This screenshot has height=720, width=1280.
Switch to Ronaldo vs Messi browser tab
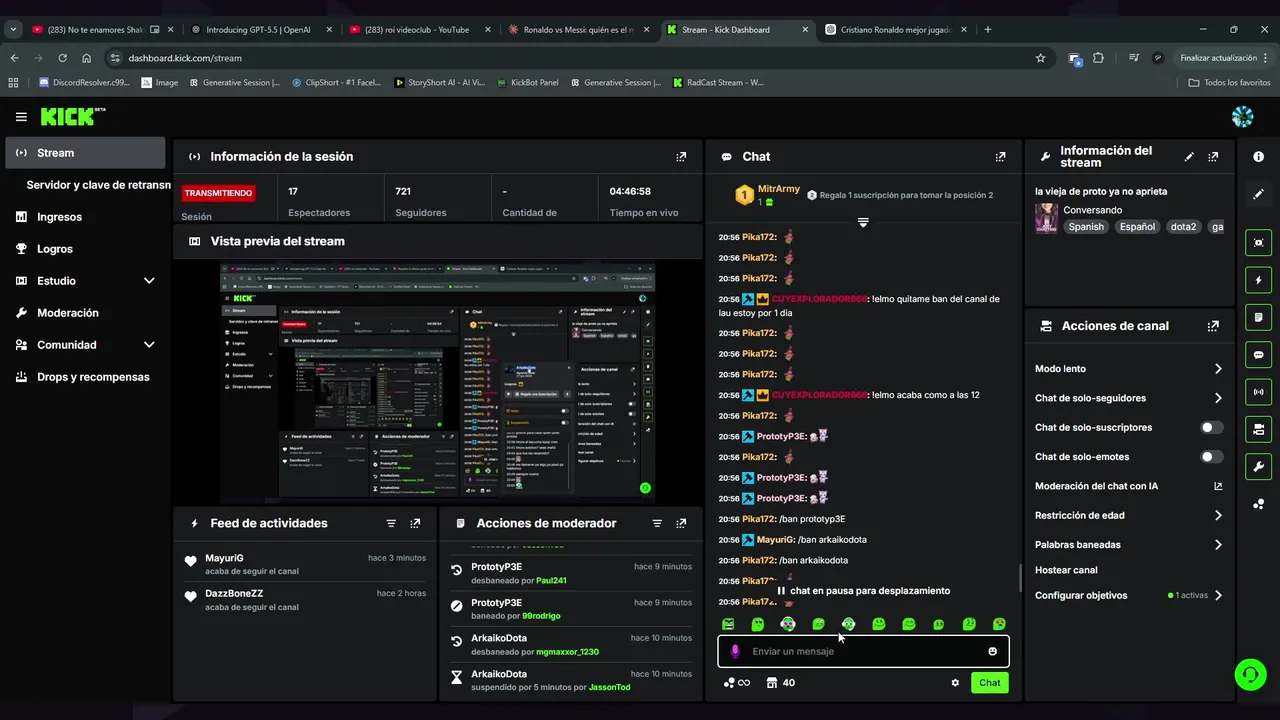pyautogui.click(x=577, y=30)
